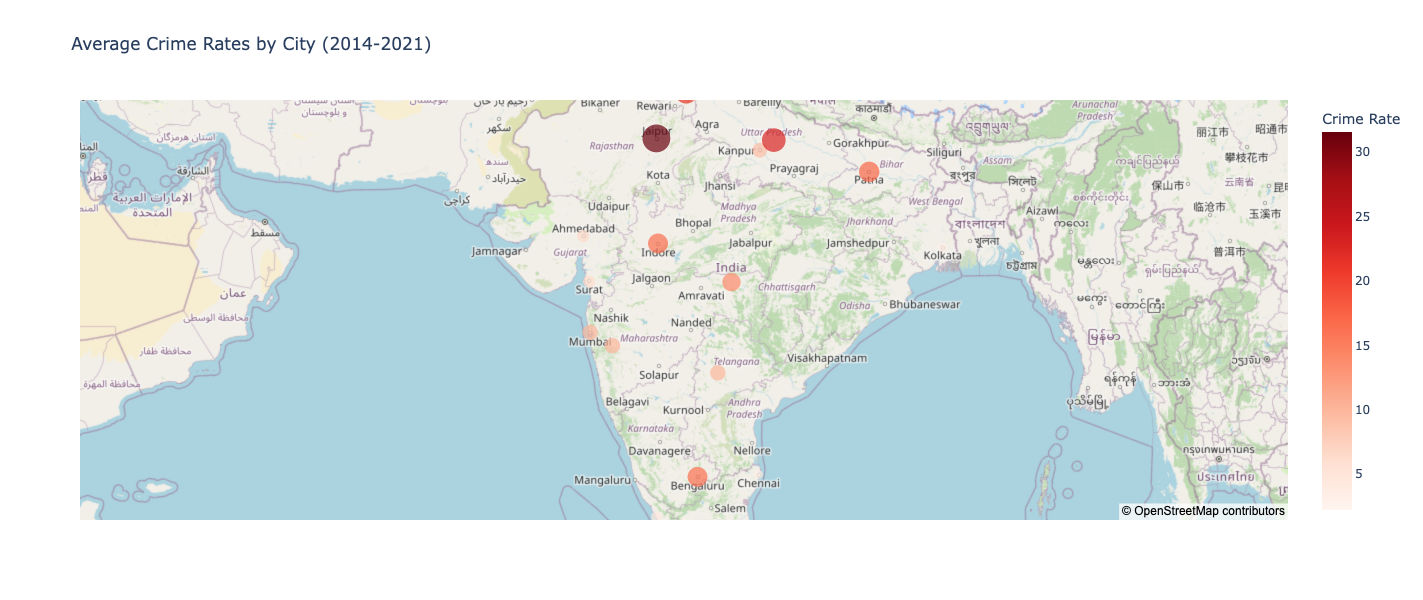Click the '20' tick on the colorbar
The height and width of the screenshot is (600, 1423).
(1362, 281)
